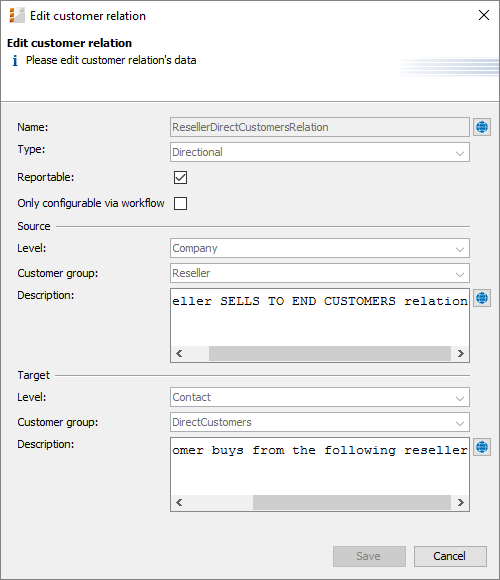Viewport: 500px width, 580px height.
Task: Click right scroll arrow in Target description
Action: (460, 503)
